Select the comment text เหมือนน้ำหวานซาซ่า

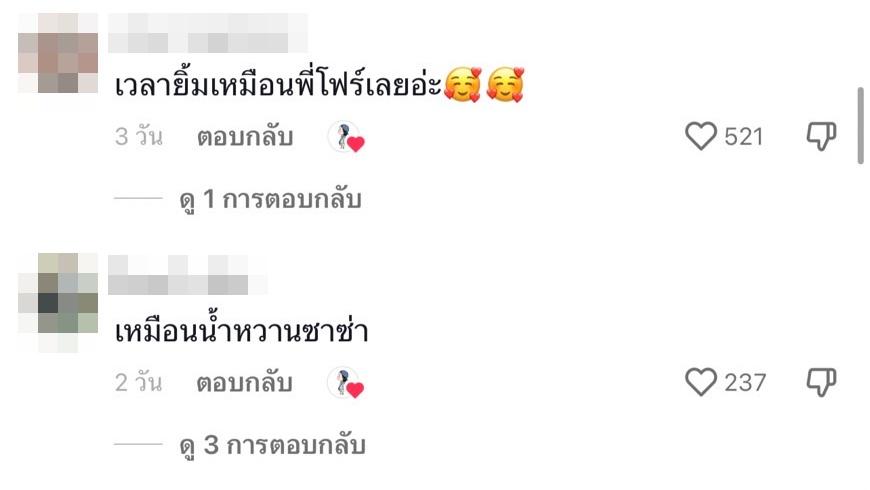[x=241, y=331]
